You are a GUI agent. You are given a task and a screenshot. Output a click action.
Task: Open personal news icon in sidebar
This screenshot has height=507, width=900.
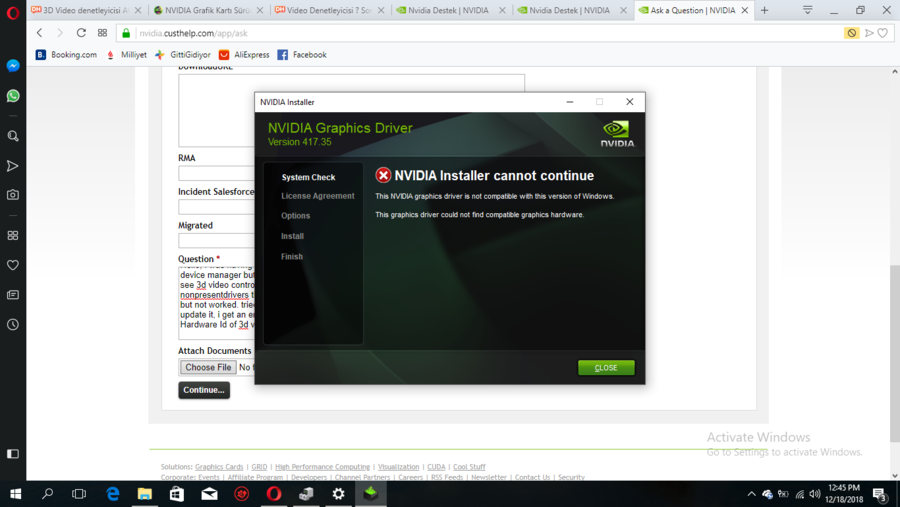(x=13, y=295)
